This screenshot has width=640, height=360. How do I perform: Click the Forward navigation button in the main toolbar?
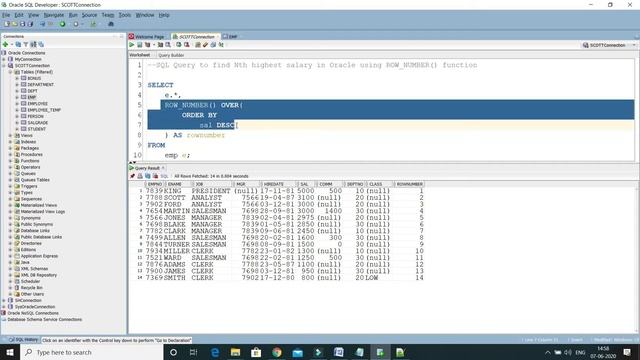[x=76, y=24]
